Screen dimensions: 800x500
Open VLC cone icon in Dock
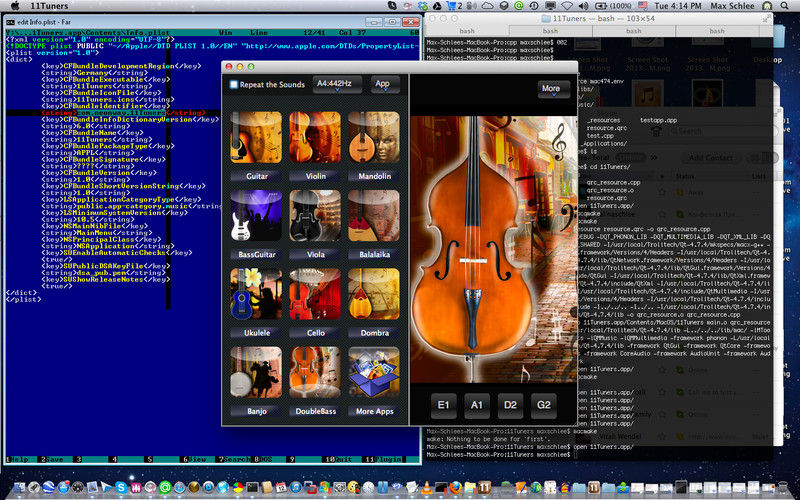(x=427, y=487)
